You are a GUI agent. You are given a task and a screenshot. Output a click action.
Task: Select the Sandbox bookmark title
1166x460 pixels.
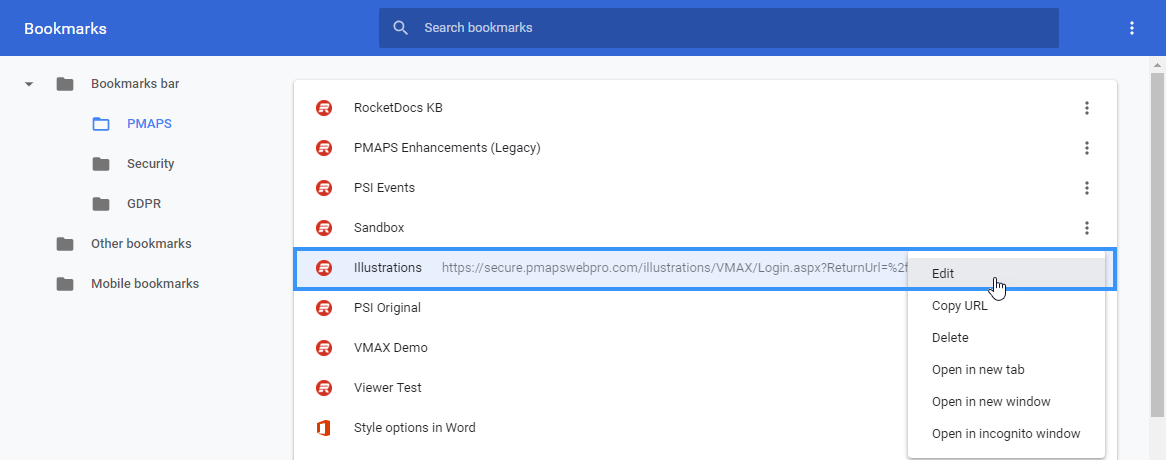click(x=379, y=227)
